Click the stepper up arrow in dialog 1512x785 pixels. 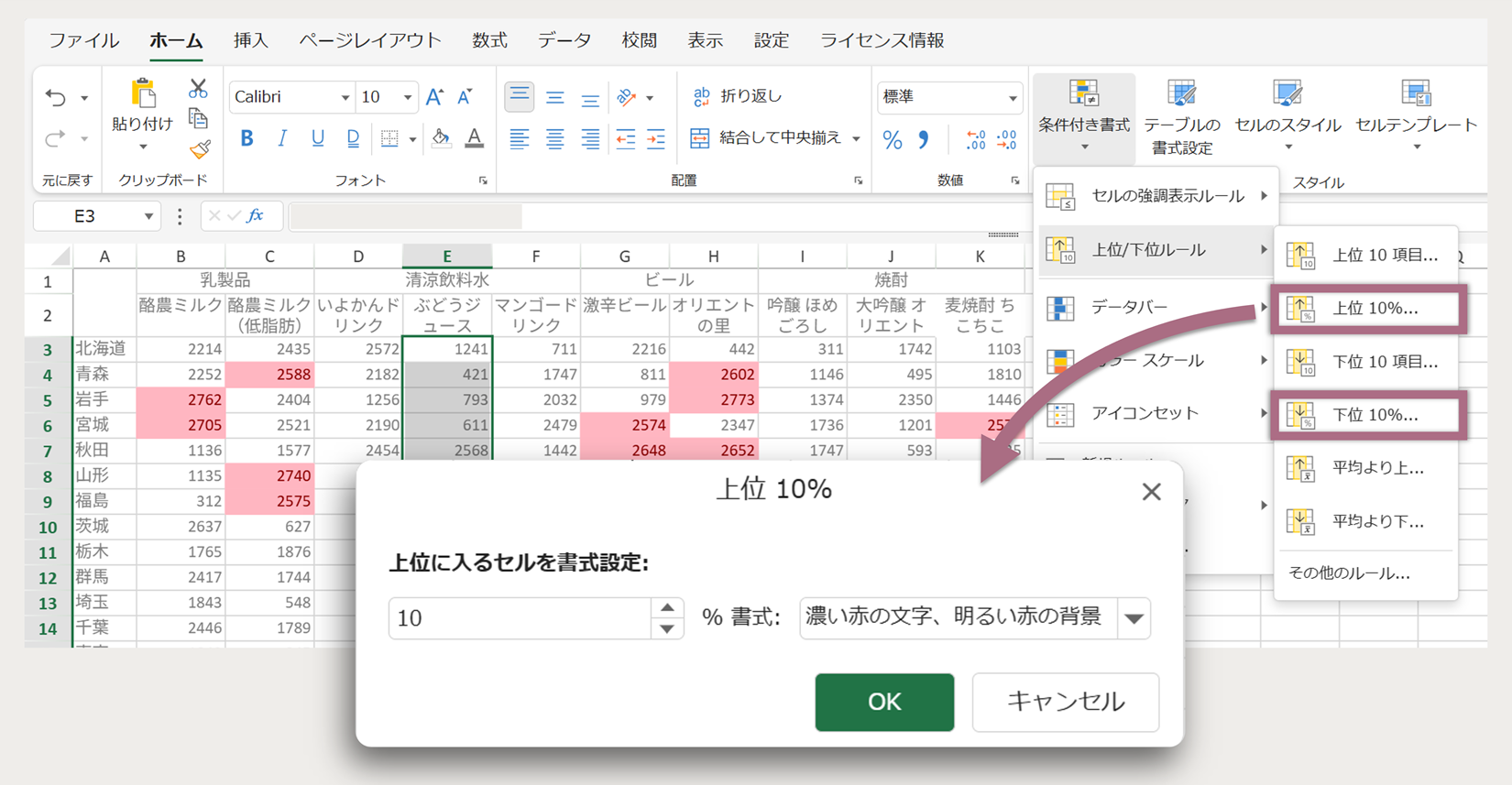tap(667, 608)
